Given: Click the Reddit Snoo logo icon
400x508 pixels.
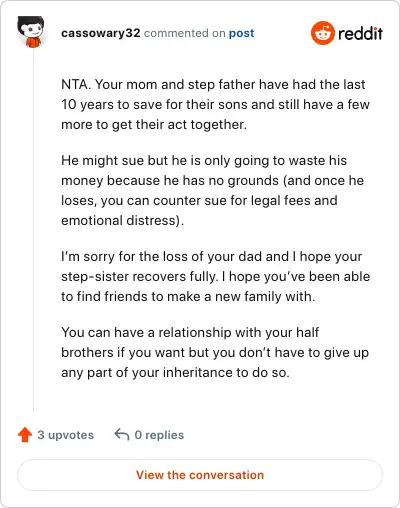Looking at the screenshot, I should pos(322,33).
